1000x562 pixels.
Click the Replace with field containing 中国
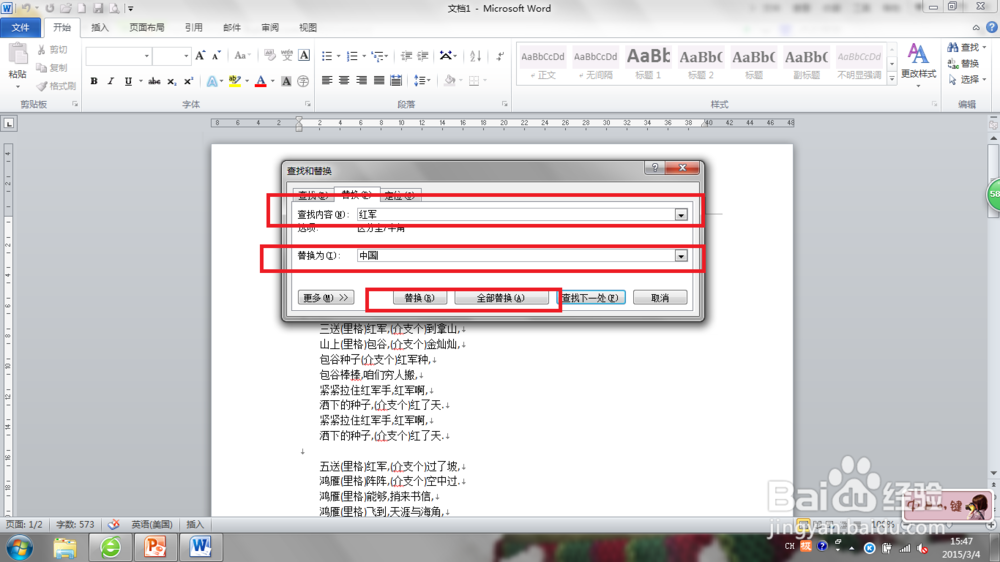515,256
